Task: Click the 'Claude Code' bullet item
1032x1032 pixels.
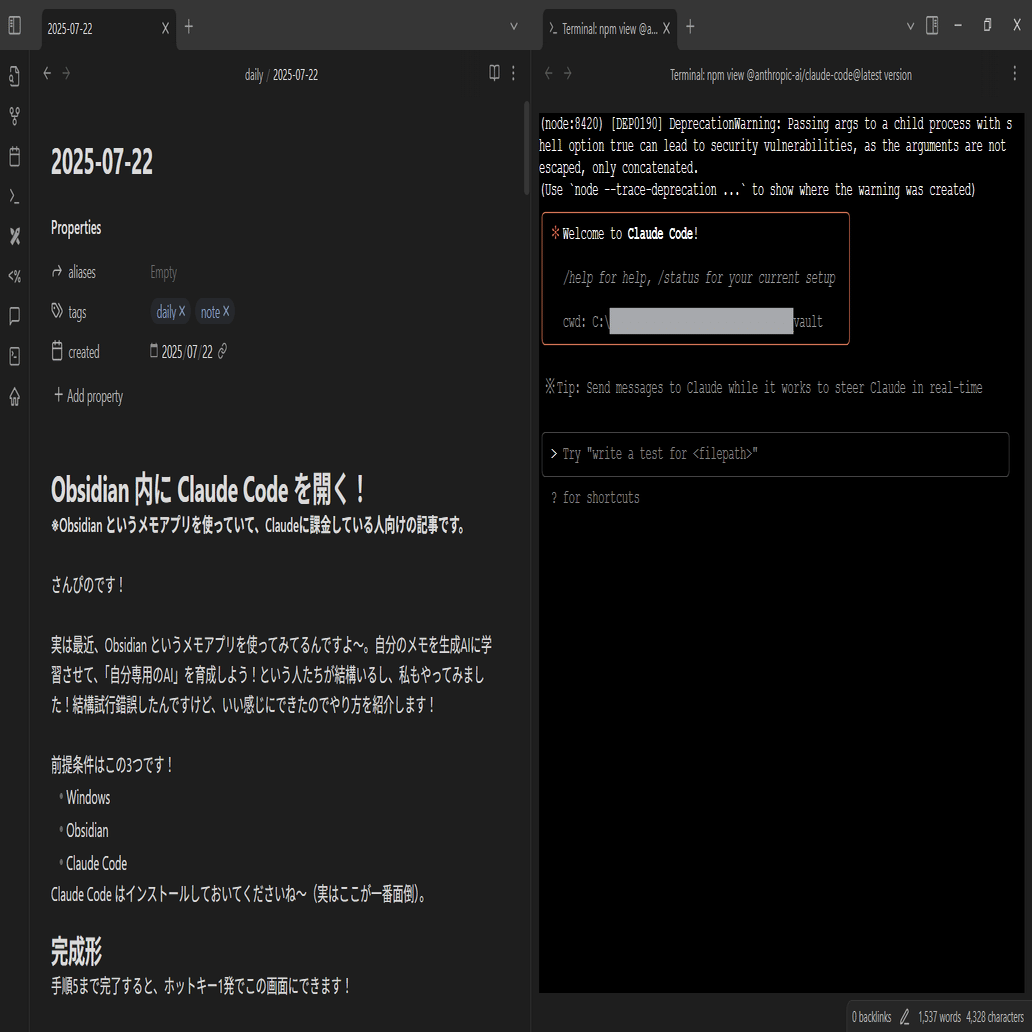Action: (96, 864)
